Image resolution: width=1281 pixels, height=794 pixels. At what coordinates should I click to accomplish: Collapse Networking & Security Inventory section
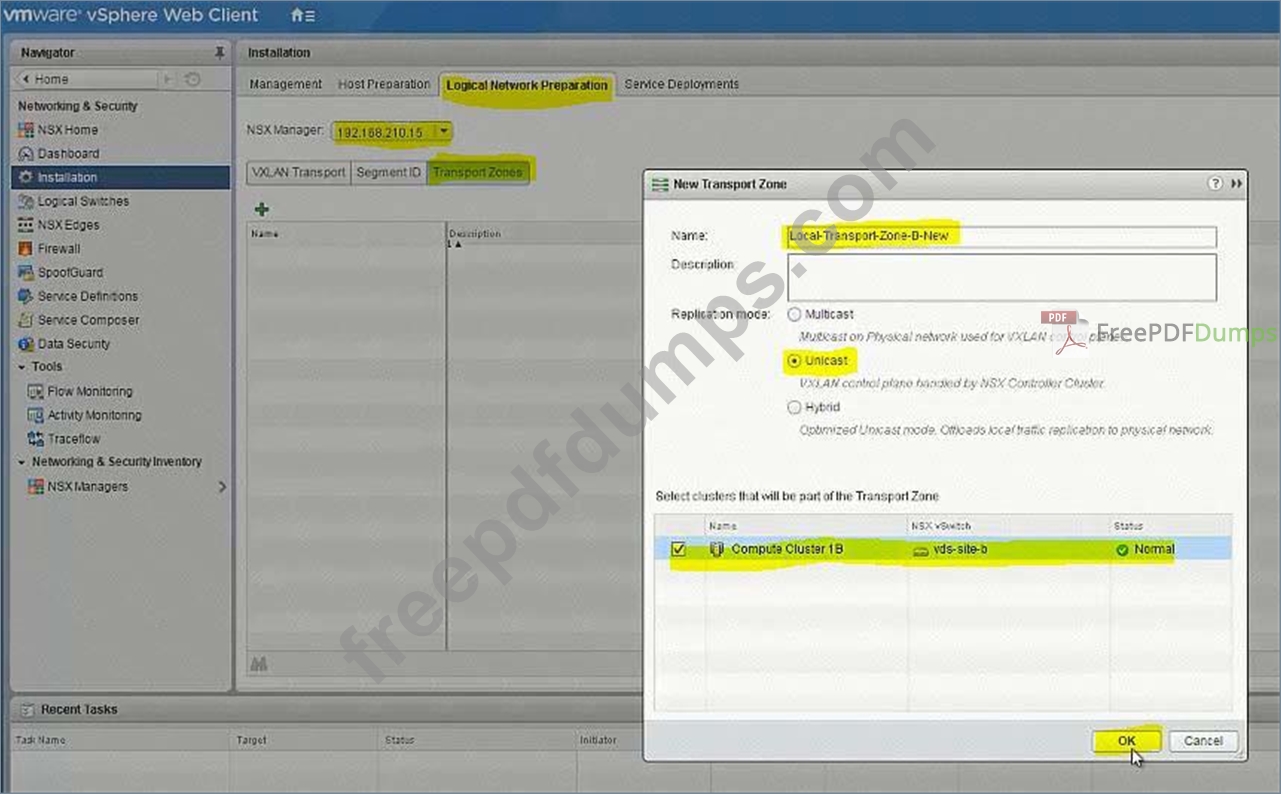22,462
